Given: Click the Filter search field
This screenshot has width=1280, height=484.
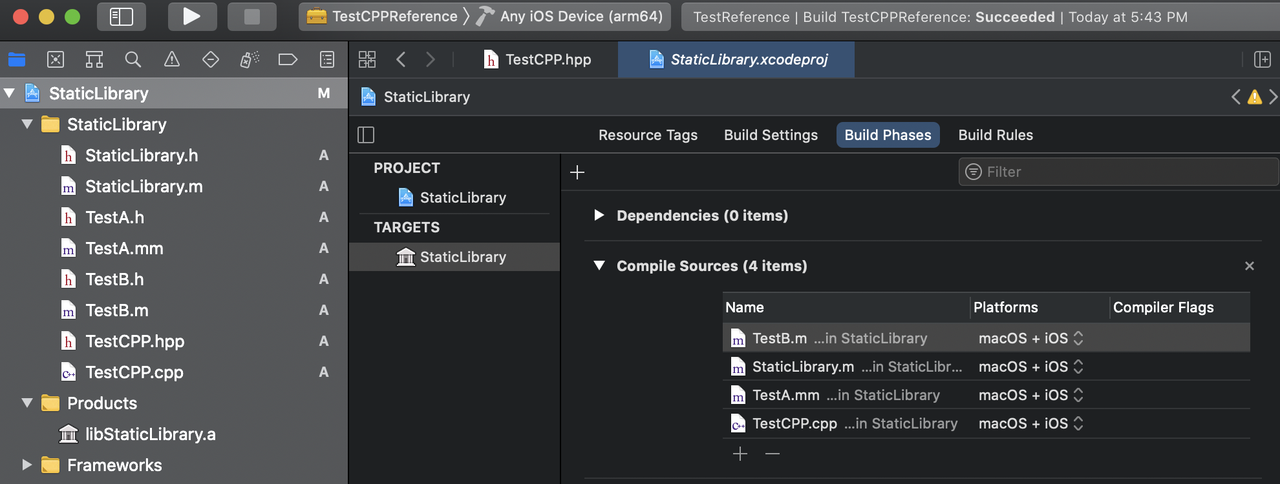Looking at the screenshot, I should click(x=1118, y=172).
